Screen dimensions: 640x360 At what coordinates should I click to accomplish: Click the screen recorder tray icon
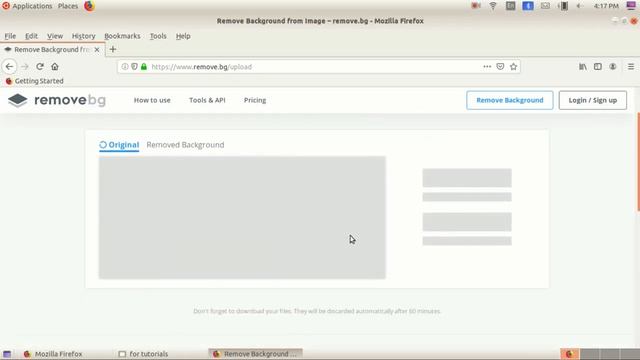(476, 6)
